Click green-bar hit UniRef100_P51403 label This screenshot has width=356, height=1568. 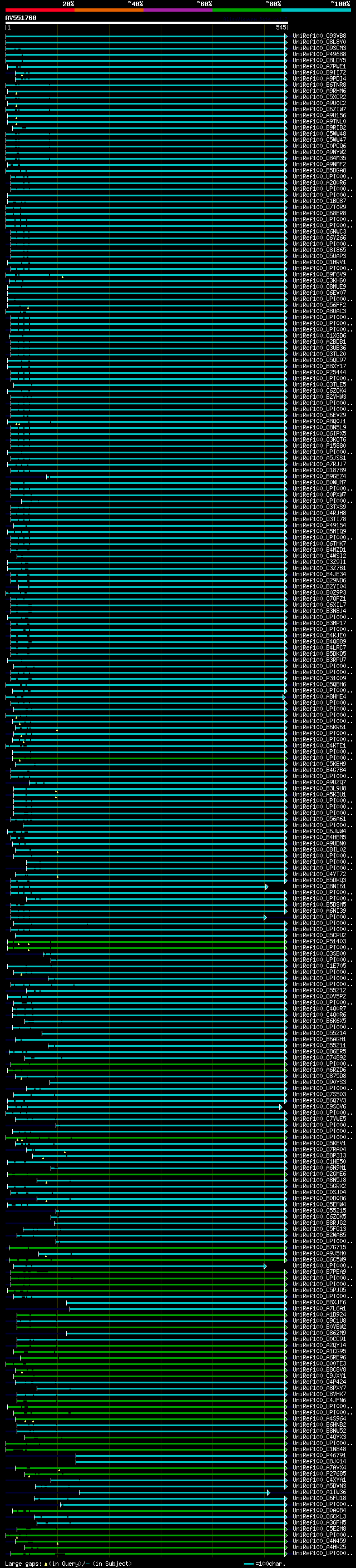(x=319, y=942)
